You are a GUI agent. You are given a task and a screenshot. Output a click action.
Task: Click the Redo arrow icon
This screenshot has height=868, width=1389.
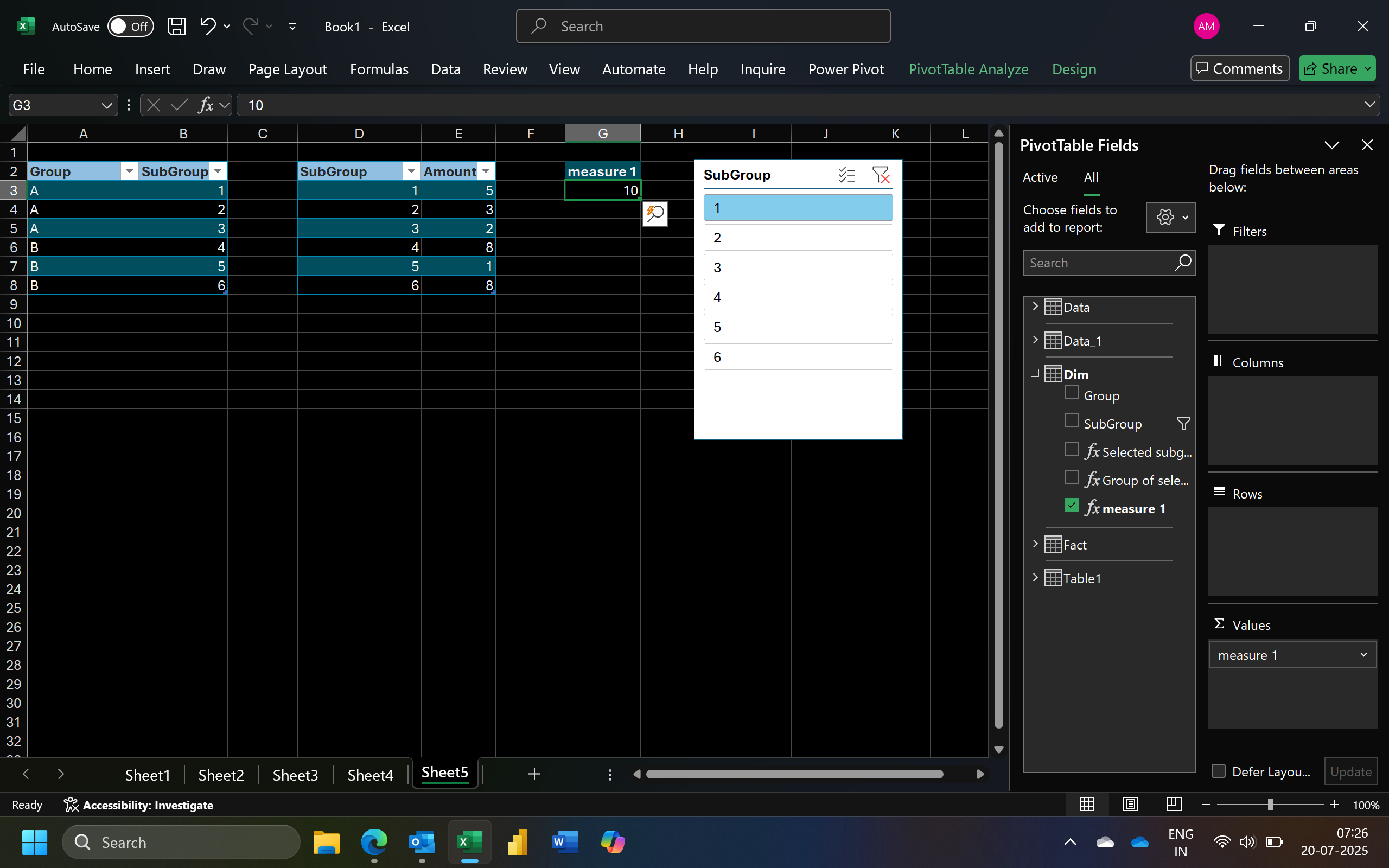250,27
